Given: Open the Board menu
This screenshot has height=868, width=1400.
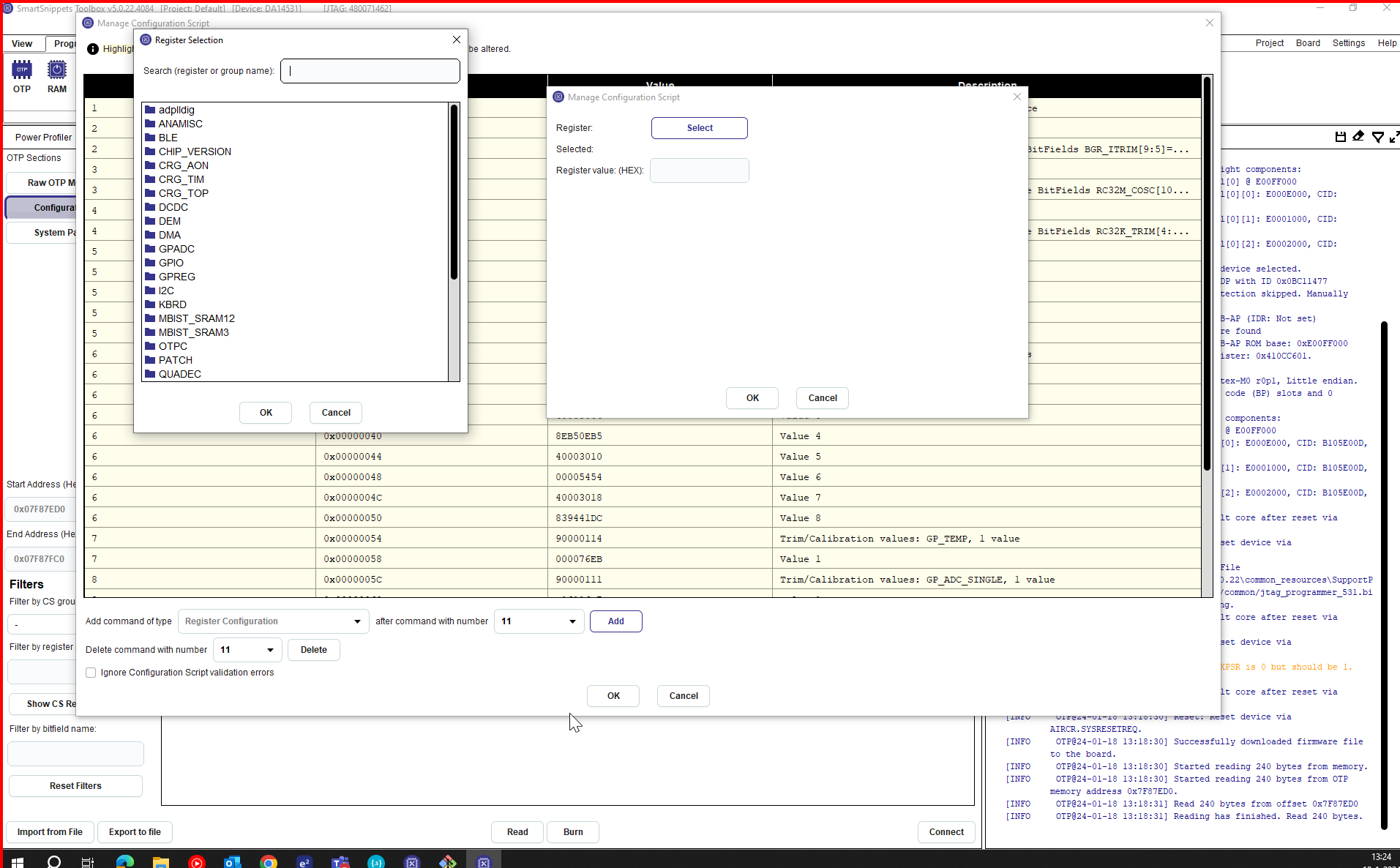Looking at the screenshot, I should click(1308, 43).
